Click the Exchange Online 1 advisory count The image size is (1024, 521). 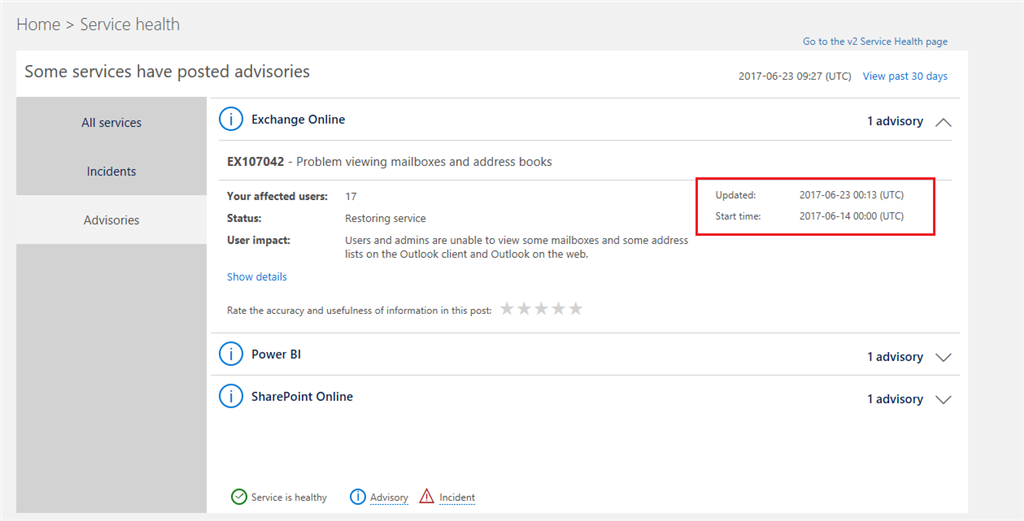[x=895, y=121]
